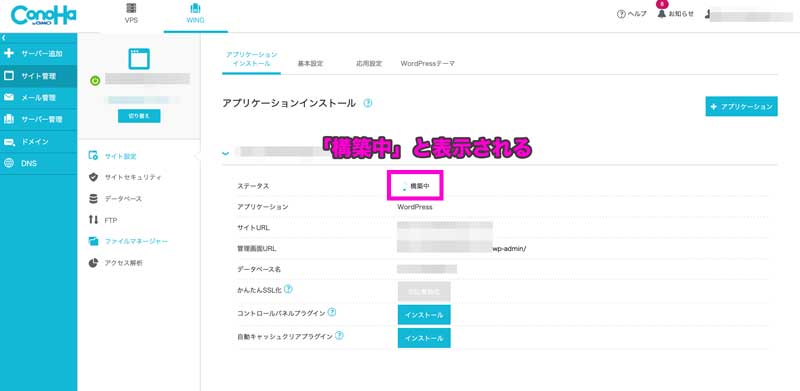Click help icon next to コントロールパネルプラグイン
The height and width of the screenshot is (391, 800).
332,312
